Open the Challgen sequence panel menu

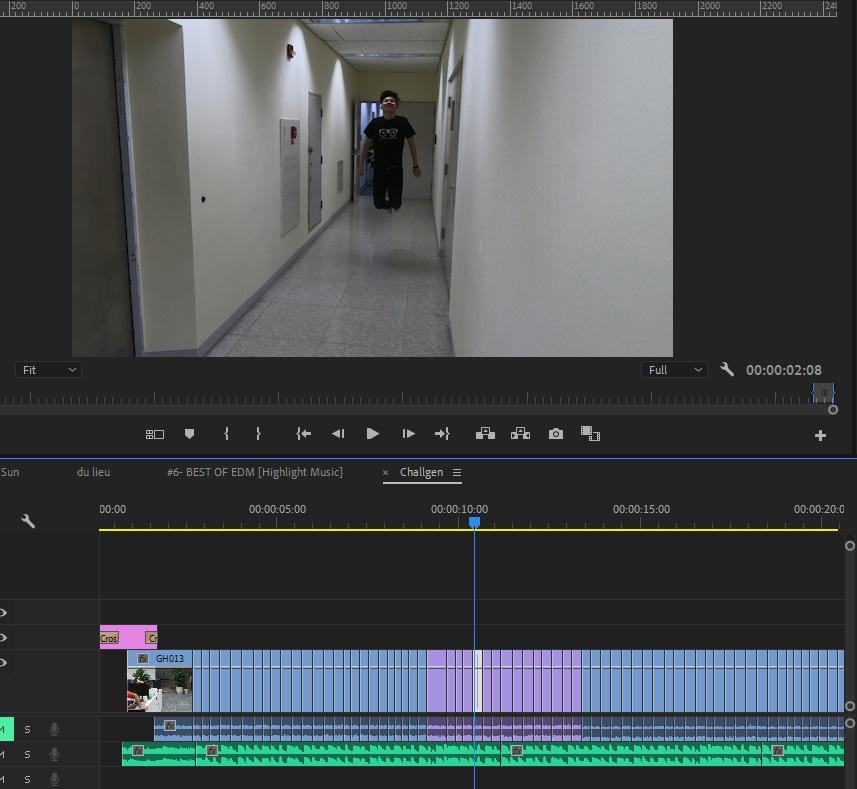pyautogui.click(x=457, y=473)
